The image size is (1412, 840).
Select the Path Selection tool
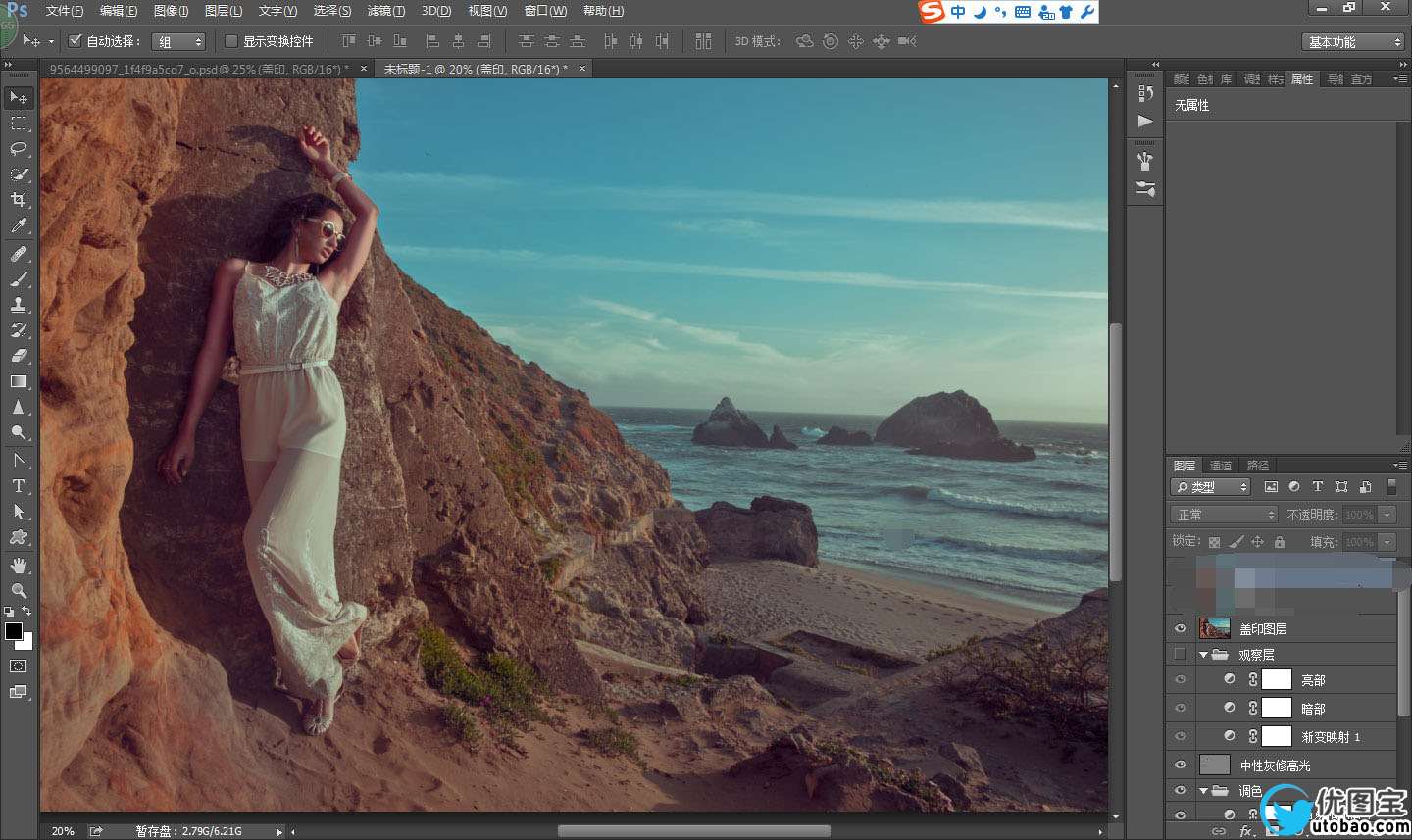[19, 512]
